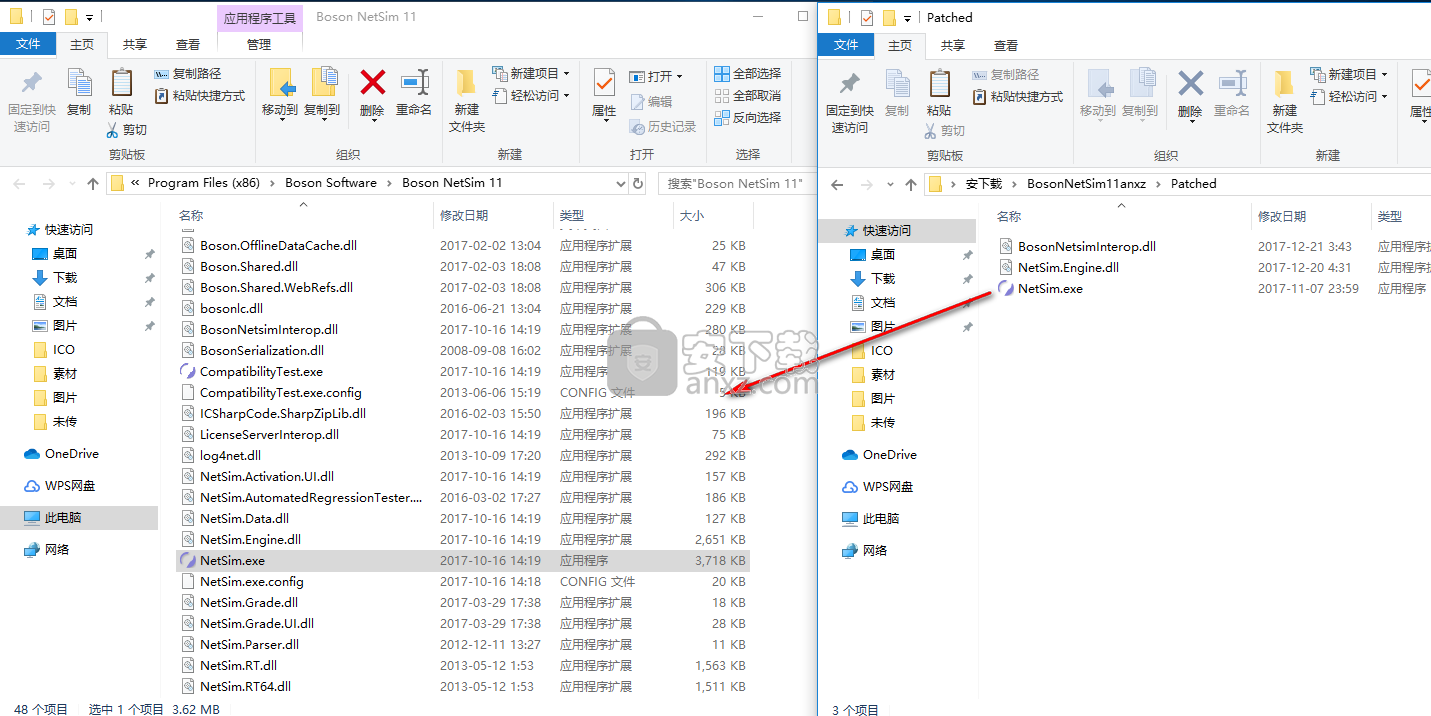1431x716 pixels.
Task: Click 粘贴快捷方式 in Boson NetSim 11 ribbon
Action: [x=200, y=96]
